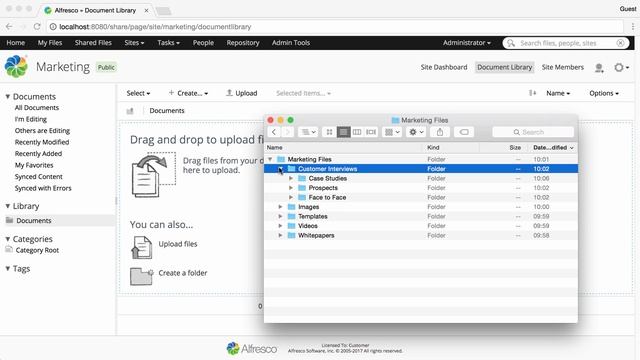Open Shared Files
This screenshot has width=640, height=360.
(x=93, y=42)
